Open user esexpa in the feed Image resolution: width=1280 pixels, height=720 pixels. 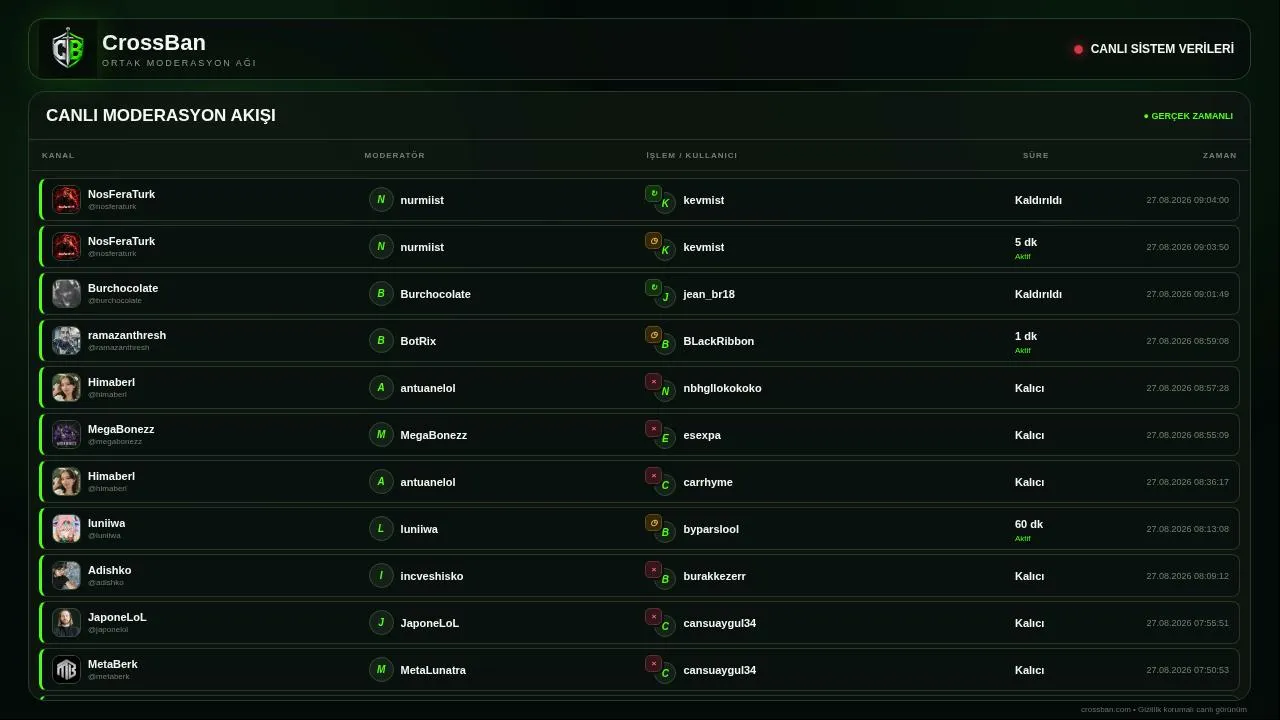pos(702,435)
